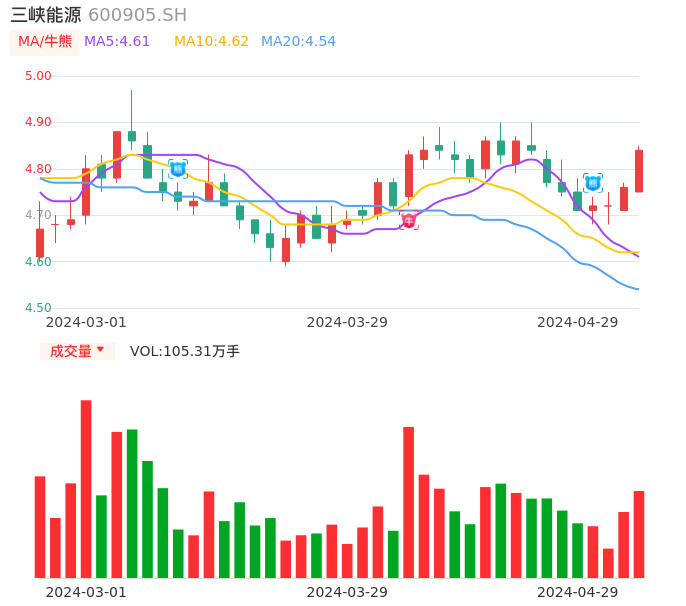Select the MA/牛熊 indicator tab
The width and height of the screenshot is (686, 606).
pos(45,42)
